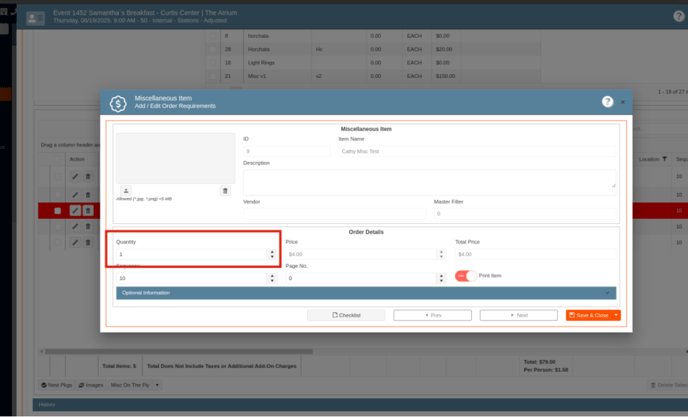Close the Miscellaneous Item dialog

[623, 102]
